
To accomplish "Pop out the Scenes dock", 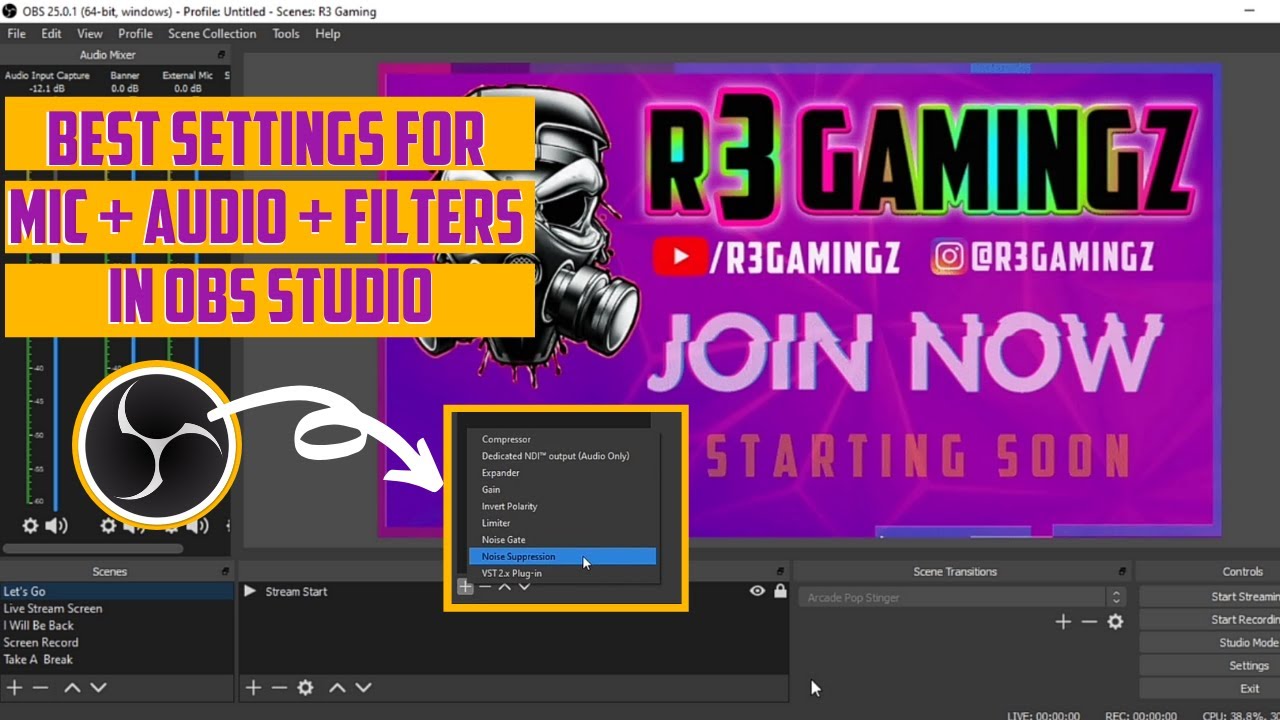I will click(x=225, y=571).
